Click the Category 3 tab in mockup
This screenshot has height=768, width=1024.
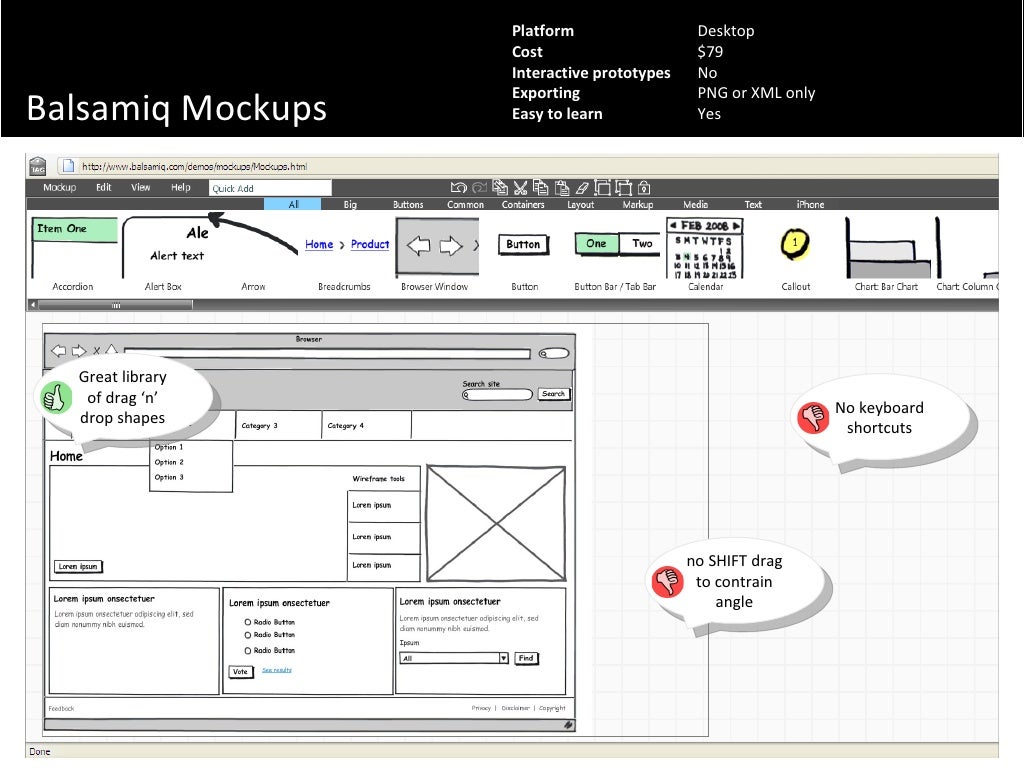pos(279,425)
